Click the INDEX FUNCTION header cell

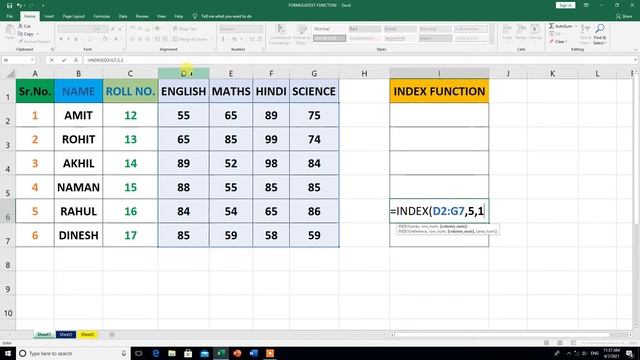(439, 91)
